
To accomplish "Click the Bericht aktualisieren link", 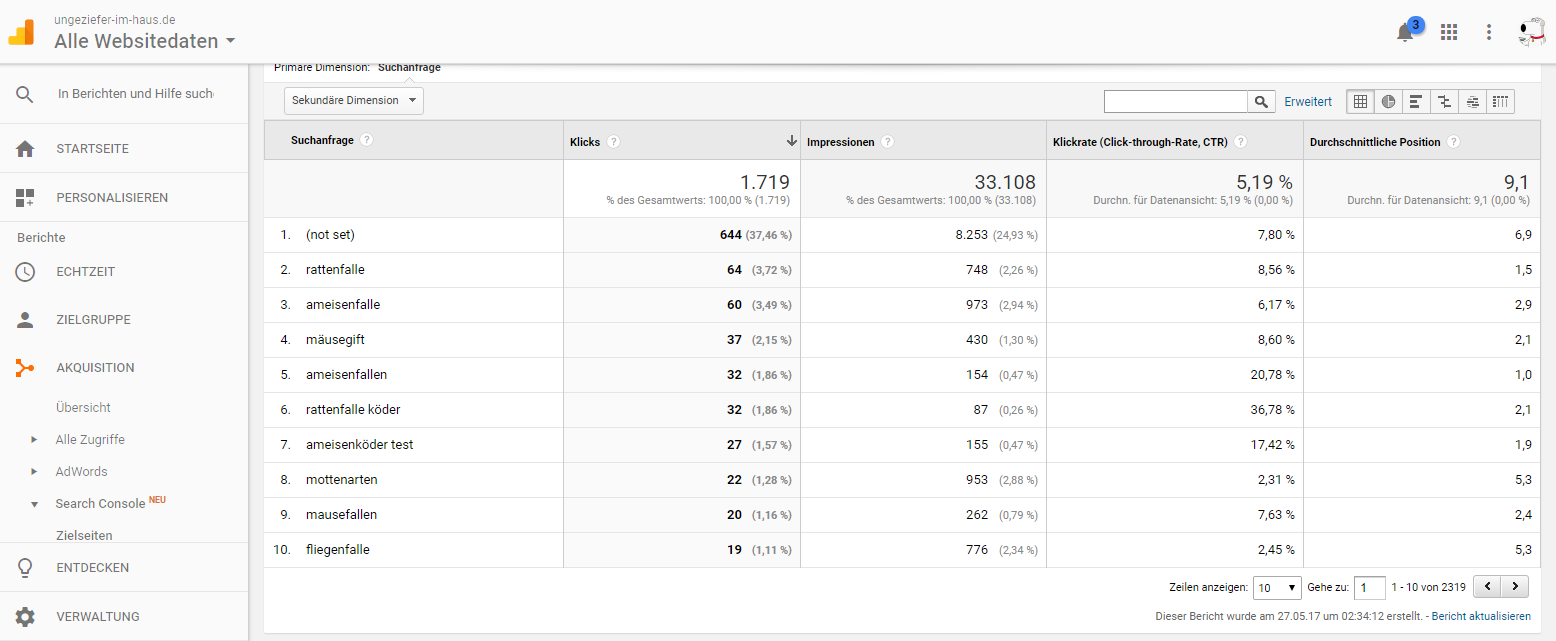I will point(1481,617).
